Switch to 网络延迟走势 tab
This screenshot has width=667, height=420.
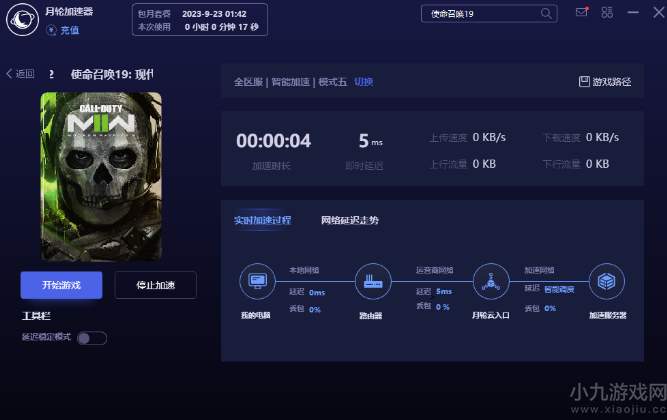coord(350,220)
